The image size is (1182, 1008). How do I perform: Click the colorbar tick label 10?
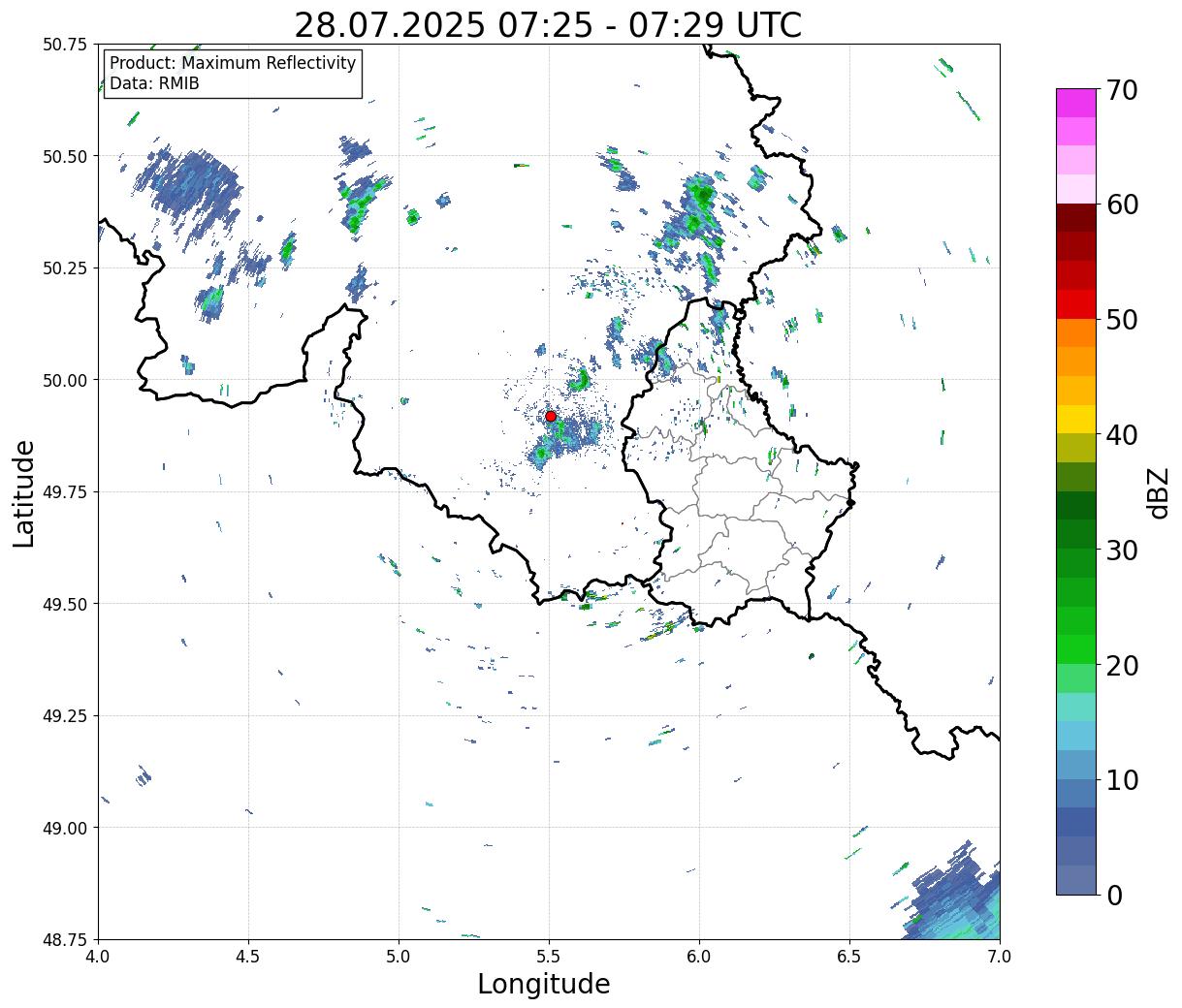tap(1122, 779)
